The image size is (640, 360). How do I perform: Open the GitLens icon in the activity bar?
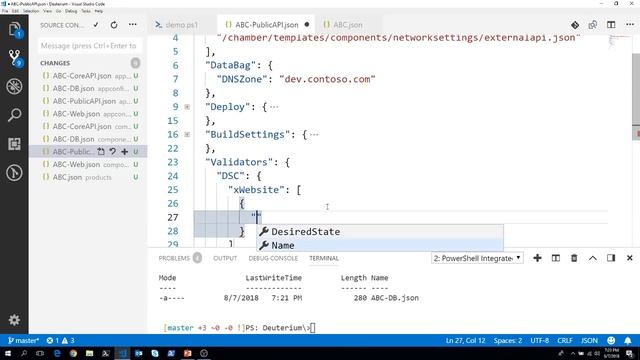[x=14, y=173]
